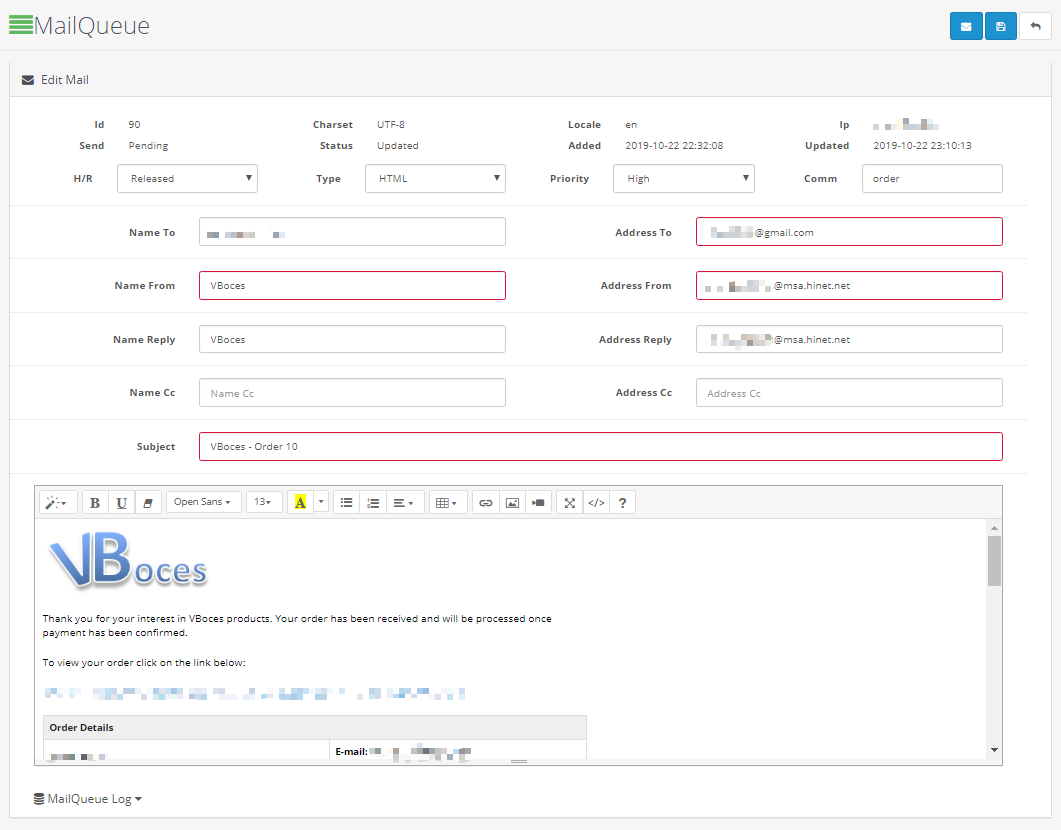
Task: Click the Comm input field
Action: (x=932, y=179)
